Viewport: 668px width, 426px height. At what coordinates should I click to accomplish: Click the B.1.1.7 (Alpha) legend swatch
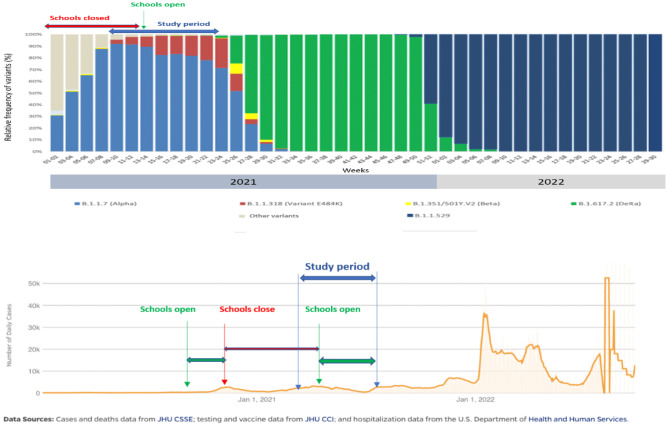pyautogui.click(x=77, y=204)
